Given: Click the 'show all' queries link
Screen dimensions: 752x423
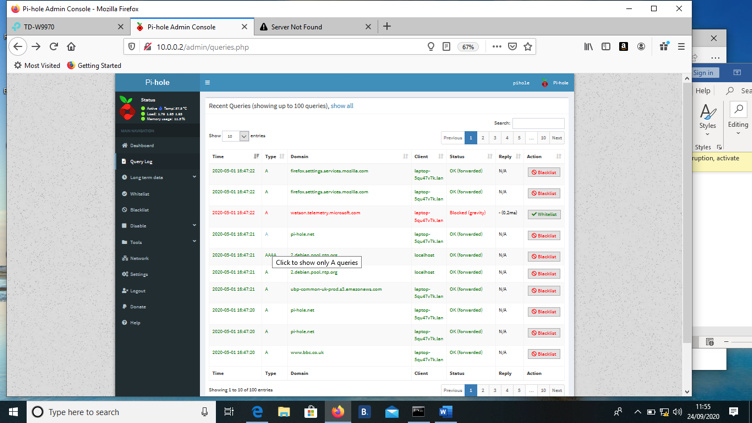Looking at the screenshot, I should click(x=342, y=106).
